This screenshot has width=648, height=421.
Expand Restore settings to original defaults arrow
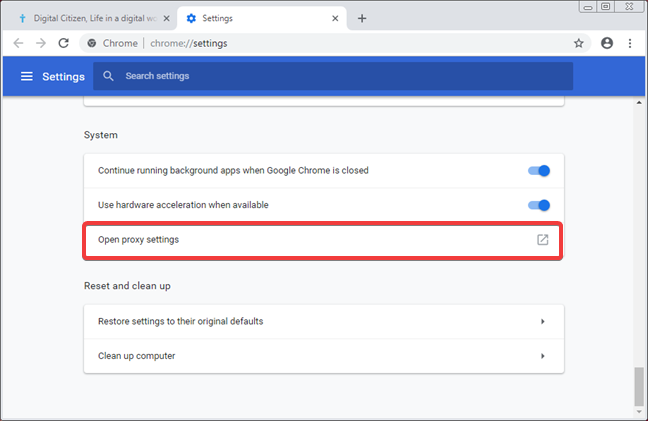pyautogui.click(x=543, y=321)
